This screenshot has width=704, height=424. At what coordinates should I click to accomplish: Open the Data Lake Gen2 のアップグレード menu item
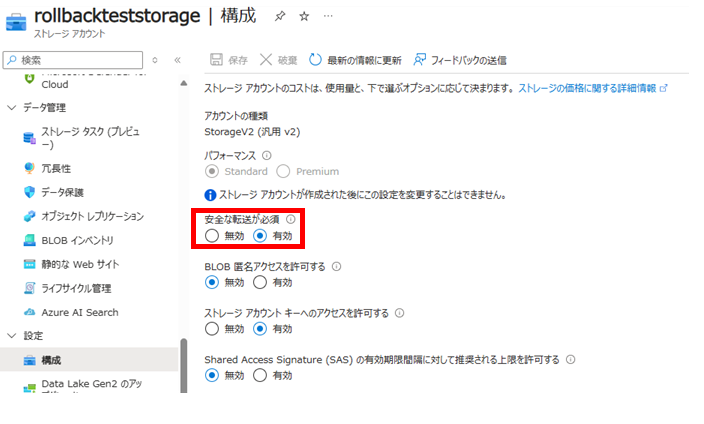pyautogui.click(x=91, y=386)
